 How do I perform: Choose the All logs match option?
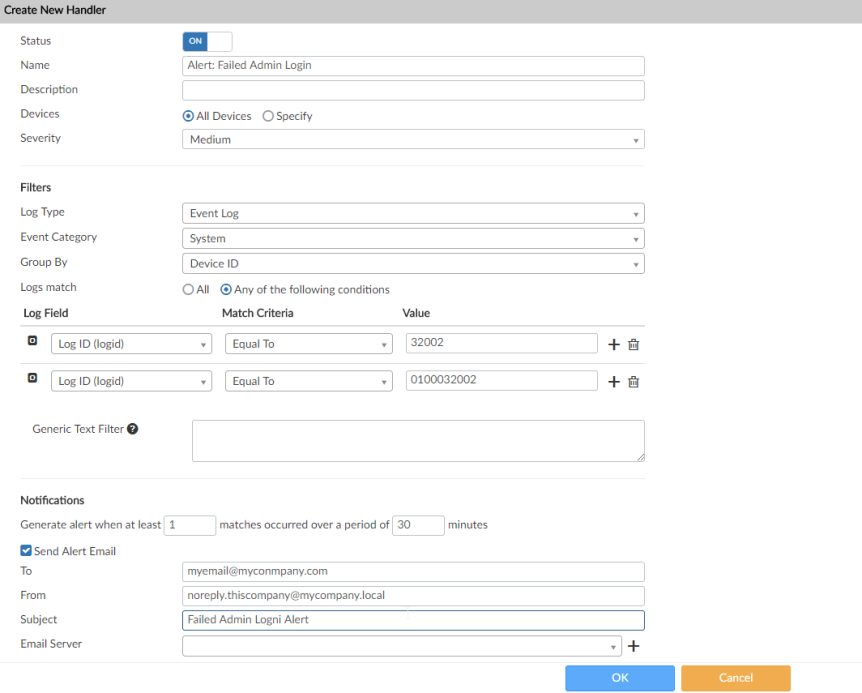[x=188, y=290]
